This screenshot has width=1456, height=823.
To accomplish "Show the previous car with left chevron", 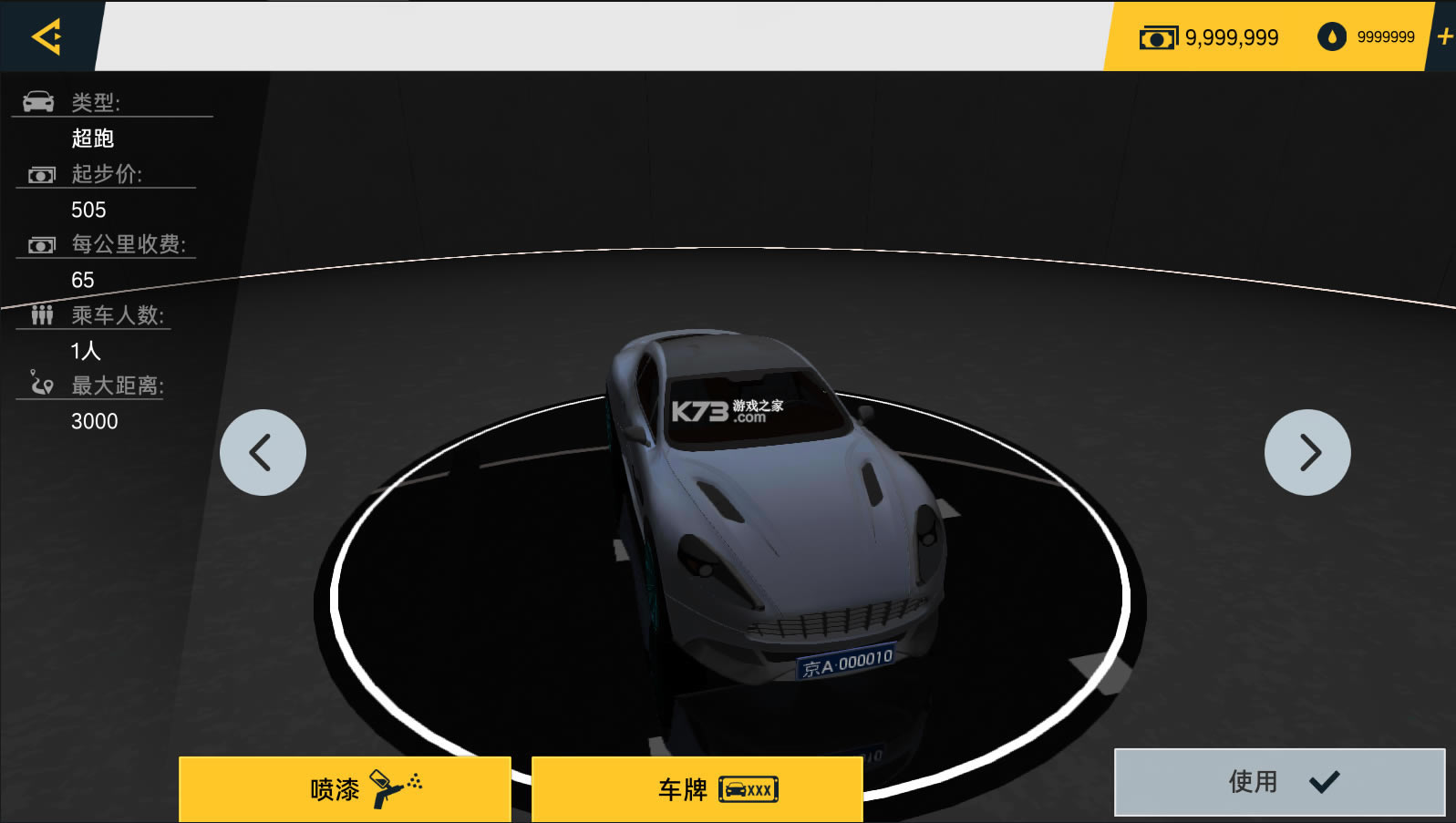I will pos(263,452).
